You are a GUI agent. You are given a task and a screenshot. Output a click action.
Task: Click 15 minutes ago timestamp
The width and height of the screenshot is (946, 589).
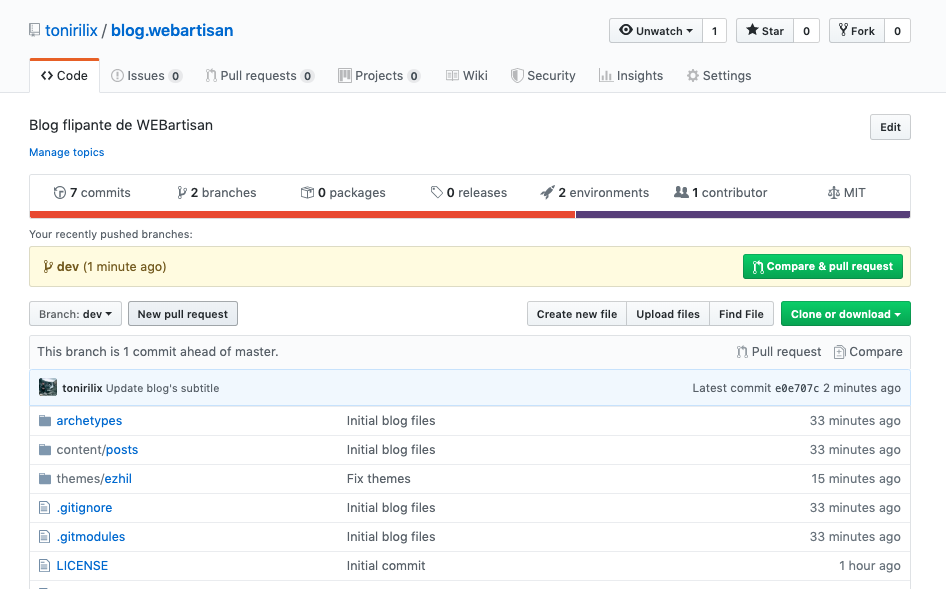pos(856,479)
